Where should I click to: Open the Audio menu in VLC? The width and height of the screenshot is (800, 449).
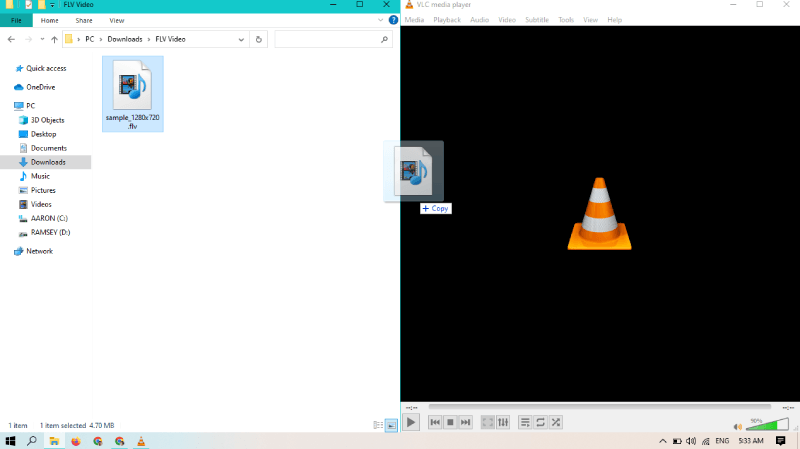[x=479, y=20]
